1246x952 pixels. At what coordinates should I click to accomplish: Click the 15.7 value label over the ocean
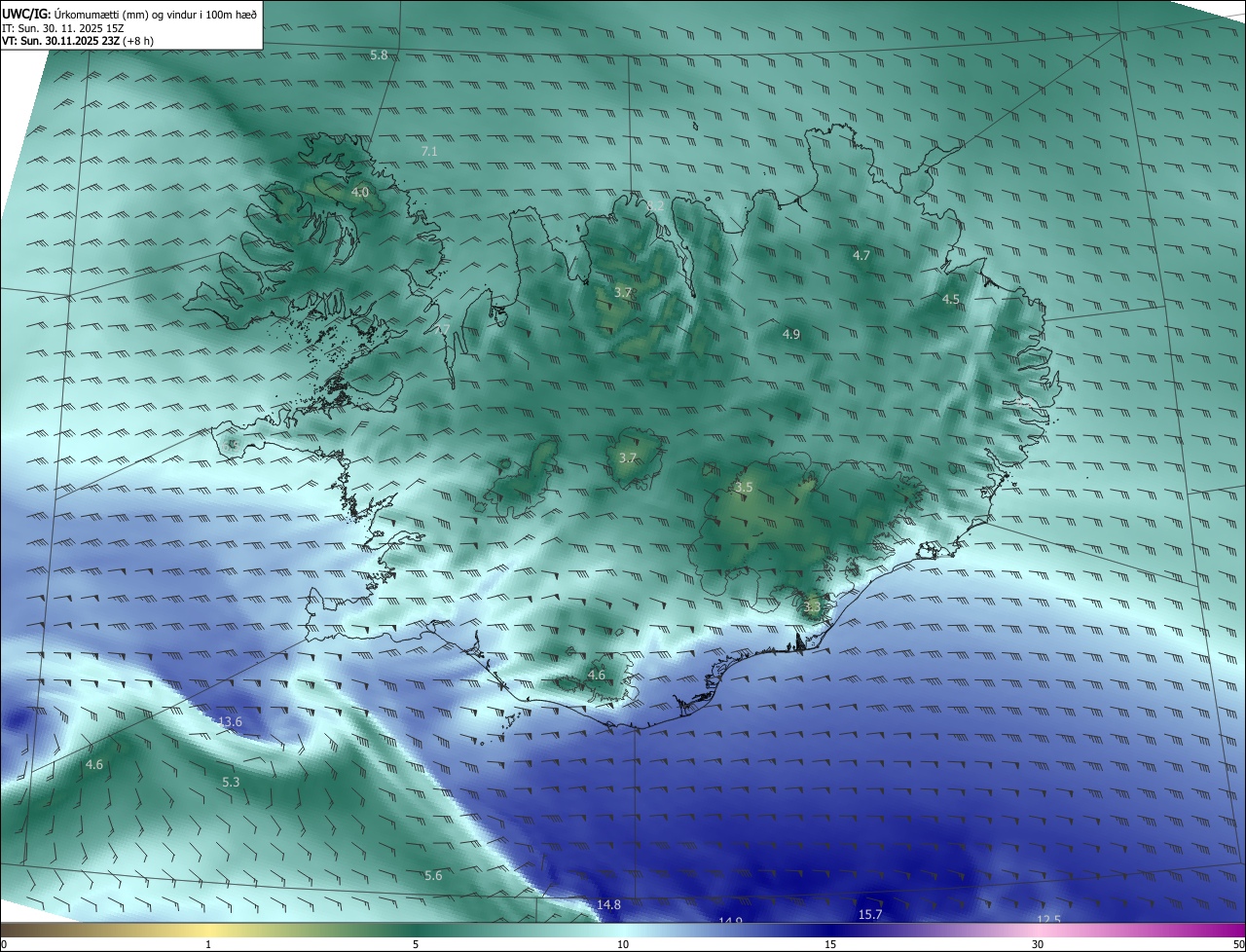click(870, 915)
